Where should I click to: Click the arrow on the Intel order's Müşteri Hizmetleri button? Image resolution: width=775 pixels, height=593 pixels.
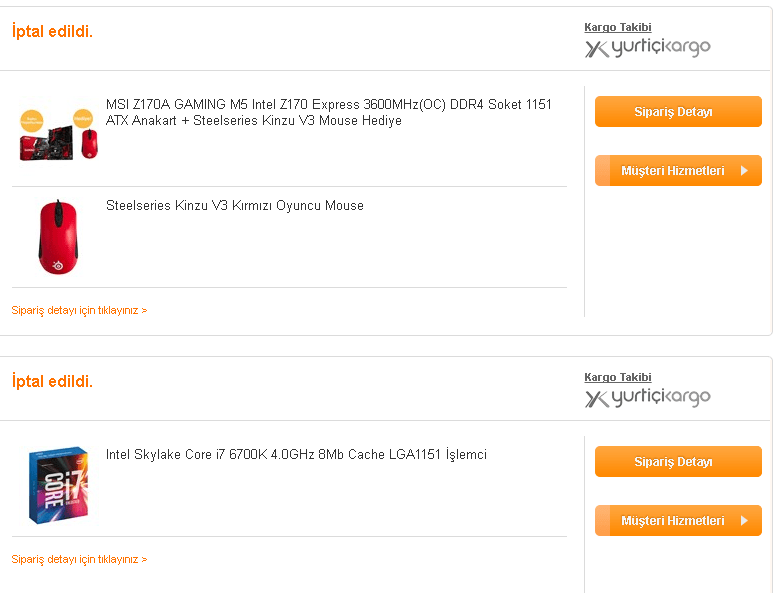744,521
